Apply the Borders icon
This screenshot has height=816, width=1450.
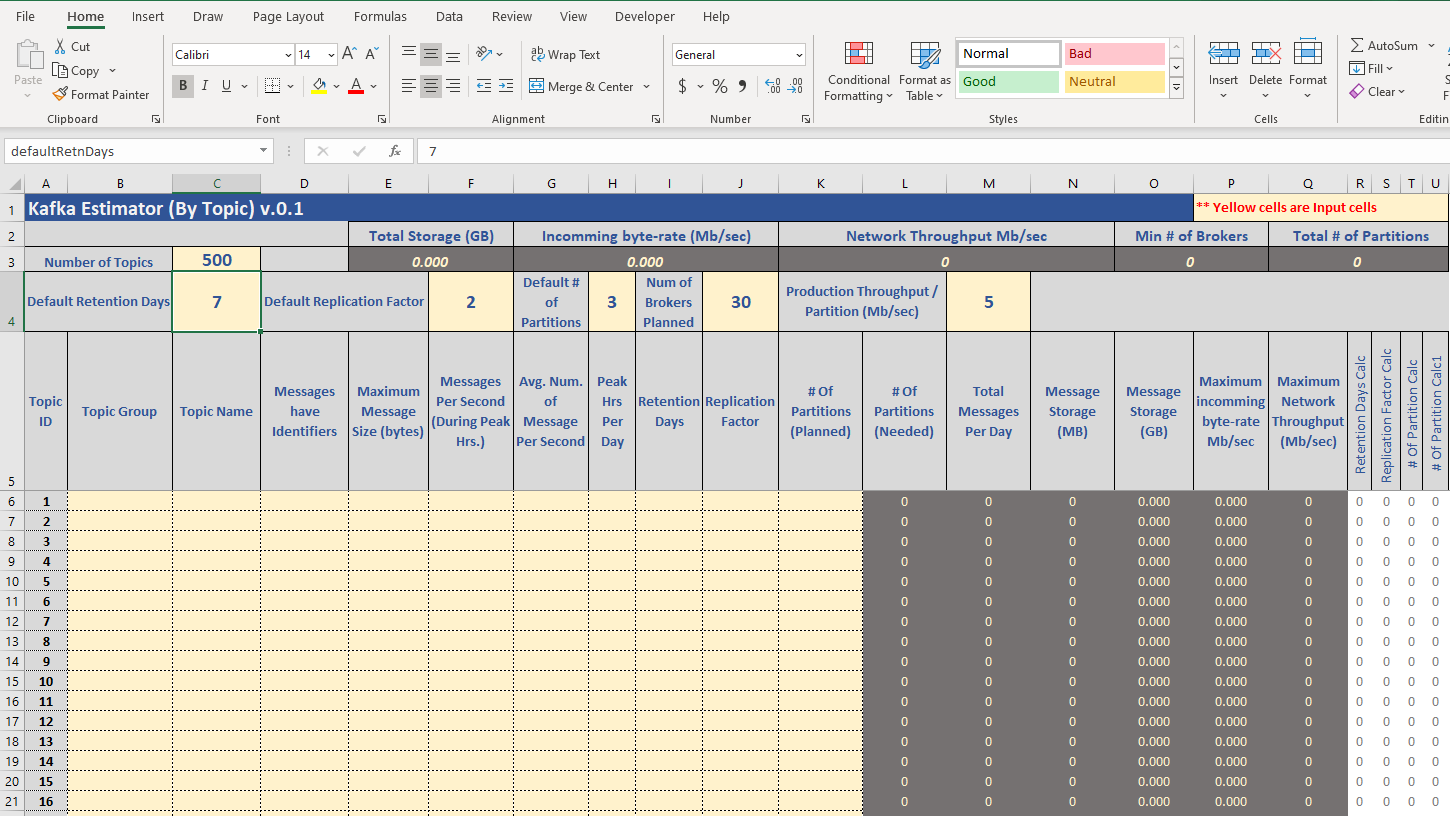click(x=272, y=86)
